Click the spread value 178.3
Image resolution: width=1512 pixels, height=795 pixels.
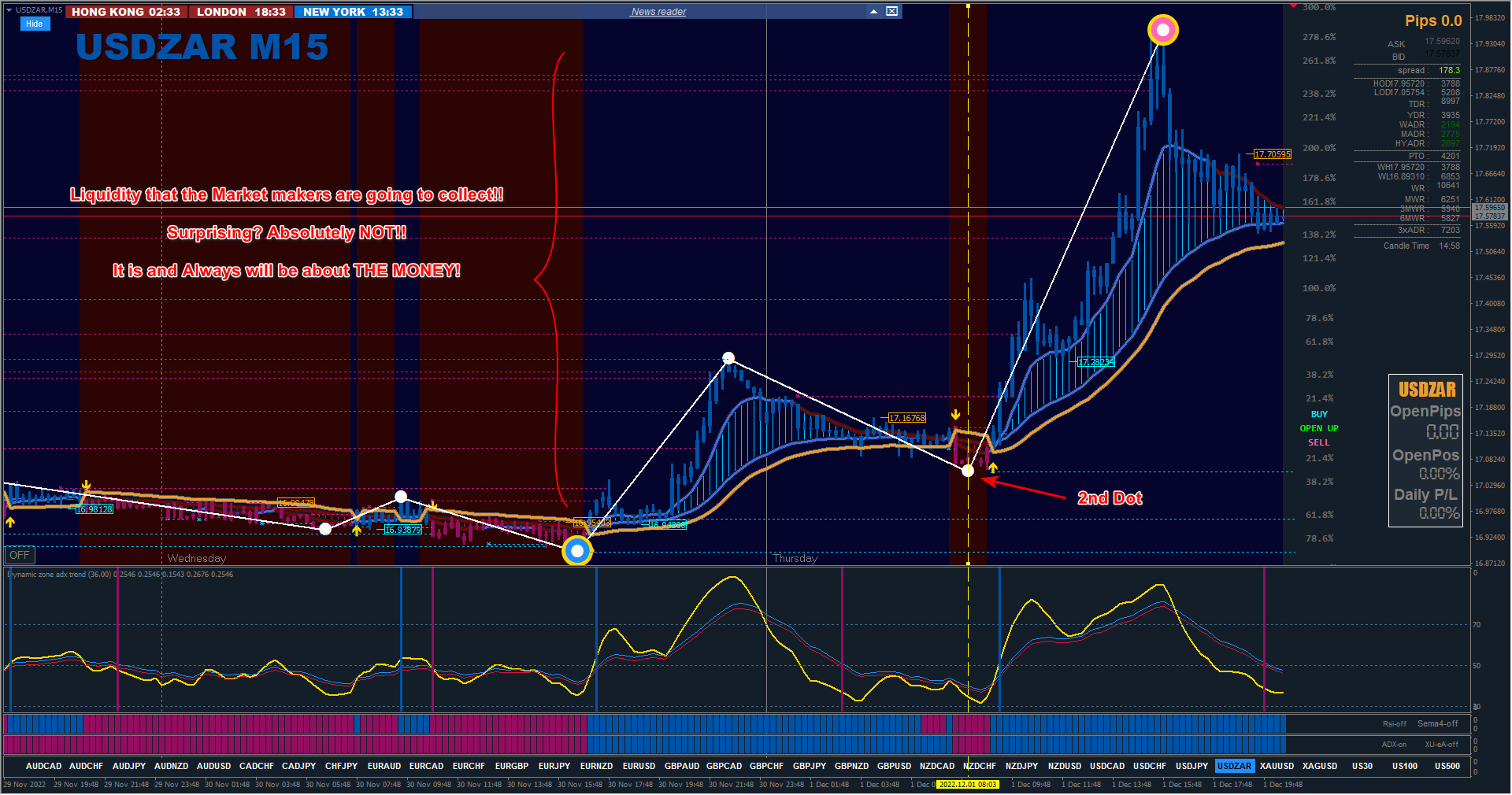tap(1449, 70)
